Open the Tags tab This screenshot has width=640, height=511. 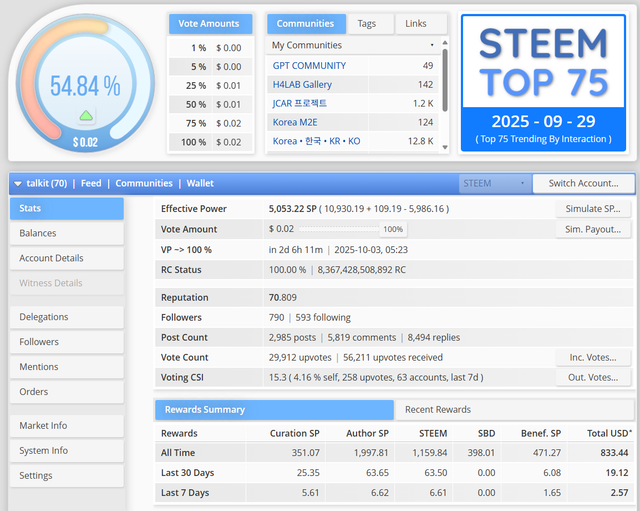click(370, 24)
